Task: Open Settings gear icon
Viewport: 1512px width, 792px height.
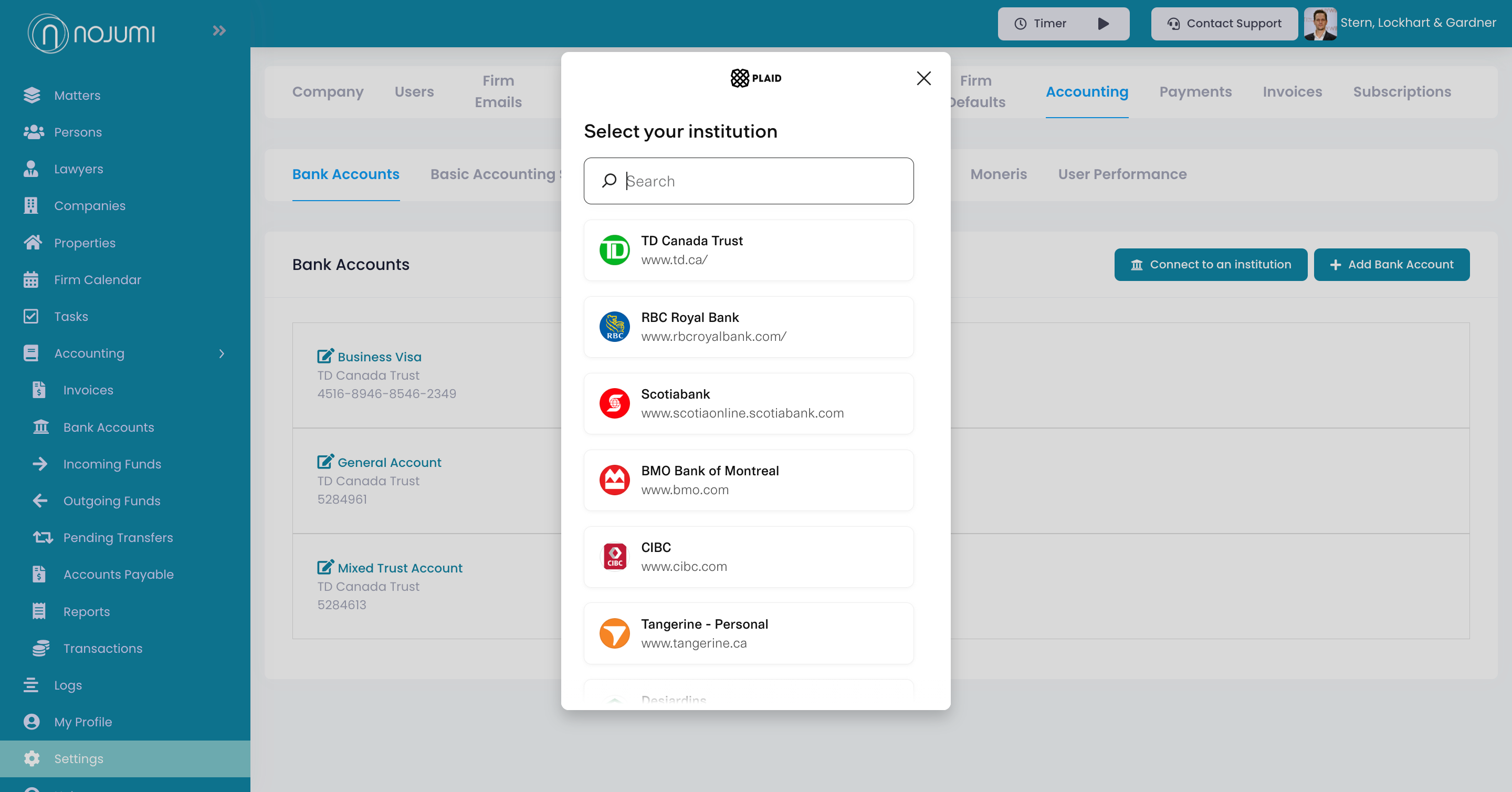Action: pos(31,758)
